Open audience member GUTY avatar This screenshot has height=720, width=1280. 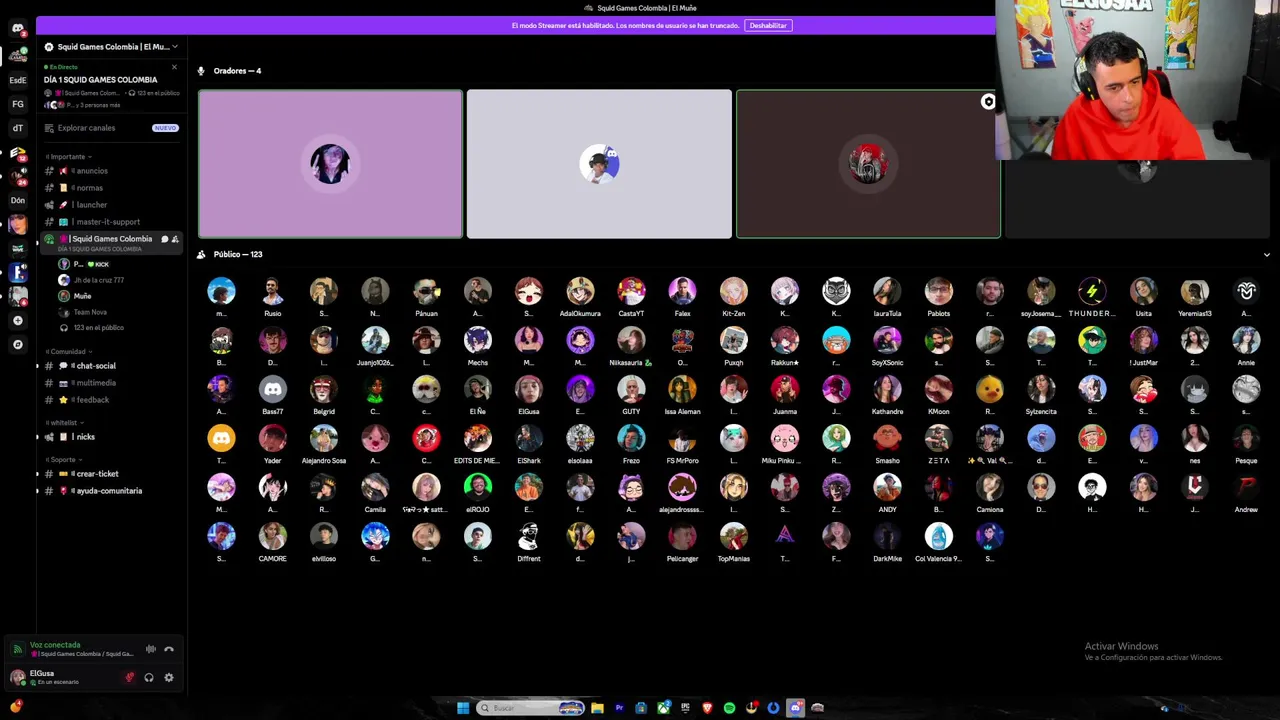[x=631, y=389]
